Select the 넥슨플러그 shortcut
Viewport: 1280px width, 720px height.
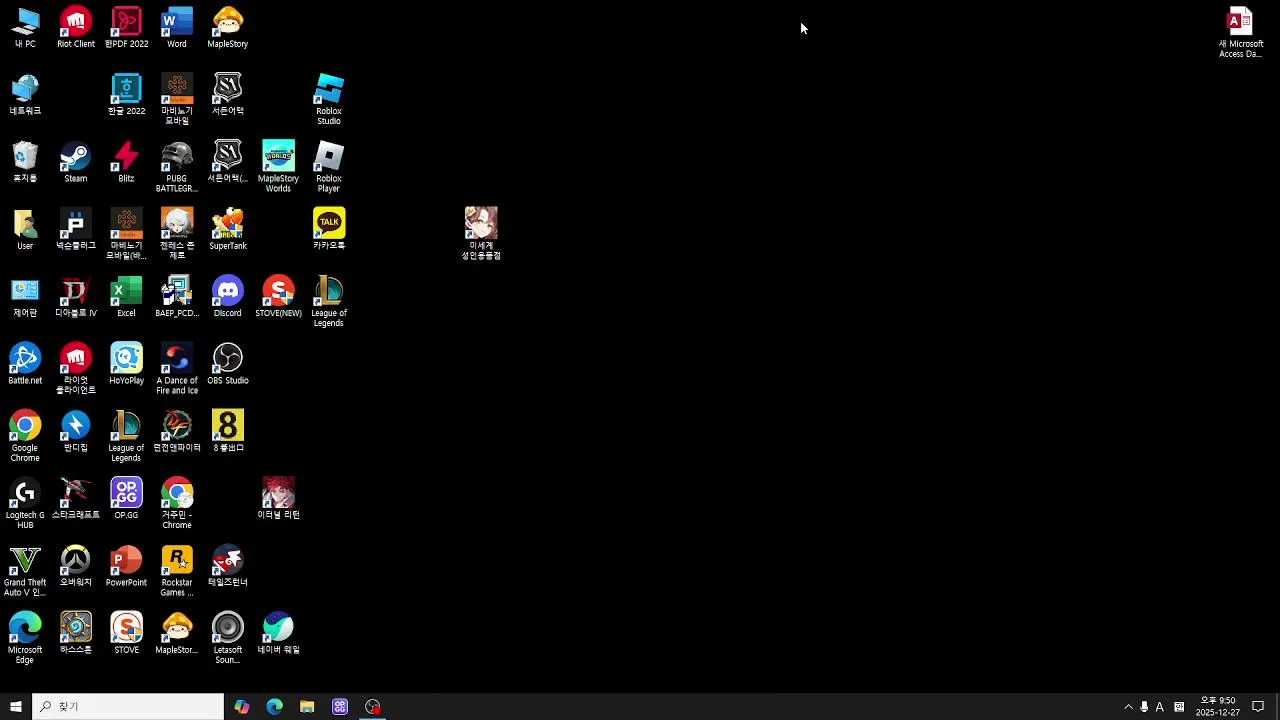[76, 230]
